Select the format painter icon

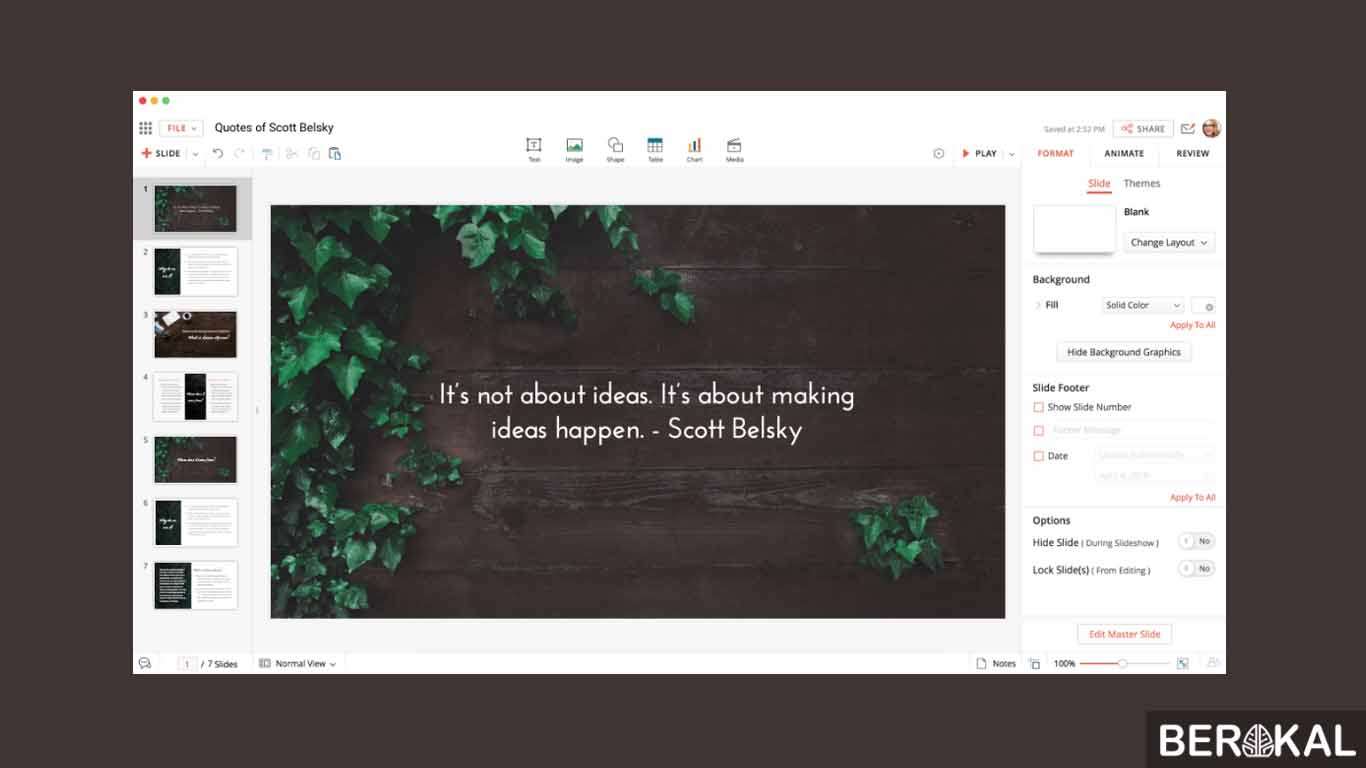coord(267,153)
